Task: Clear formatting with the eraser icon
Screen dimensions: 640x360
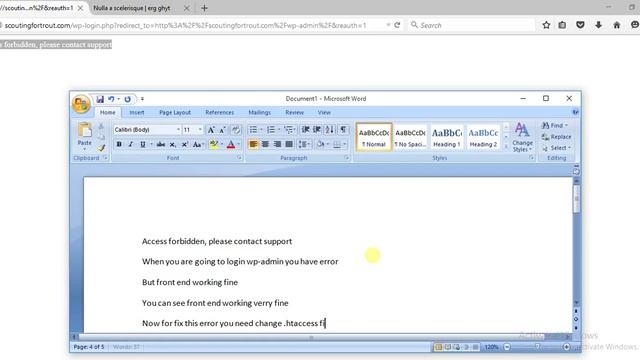Action: tap(236, 130)
